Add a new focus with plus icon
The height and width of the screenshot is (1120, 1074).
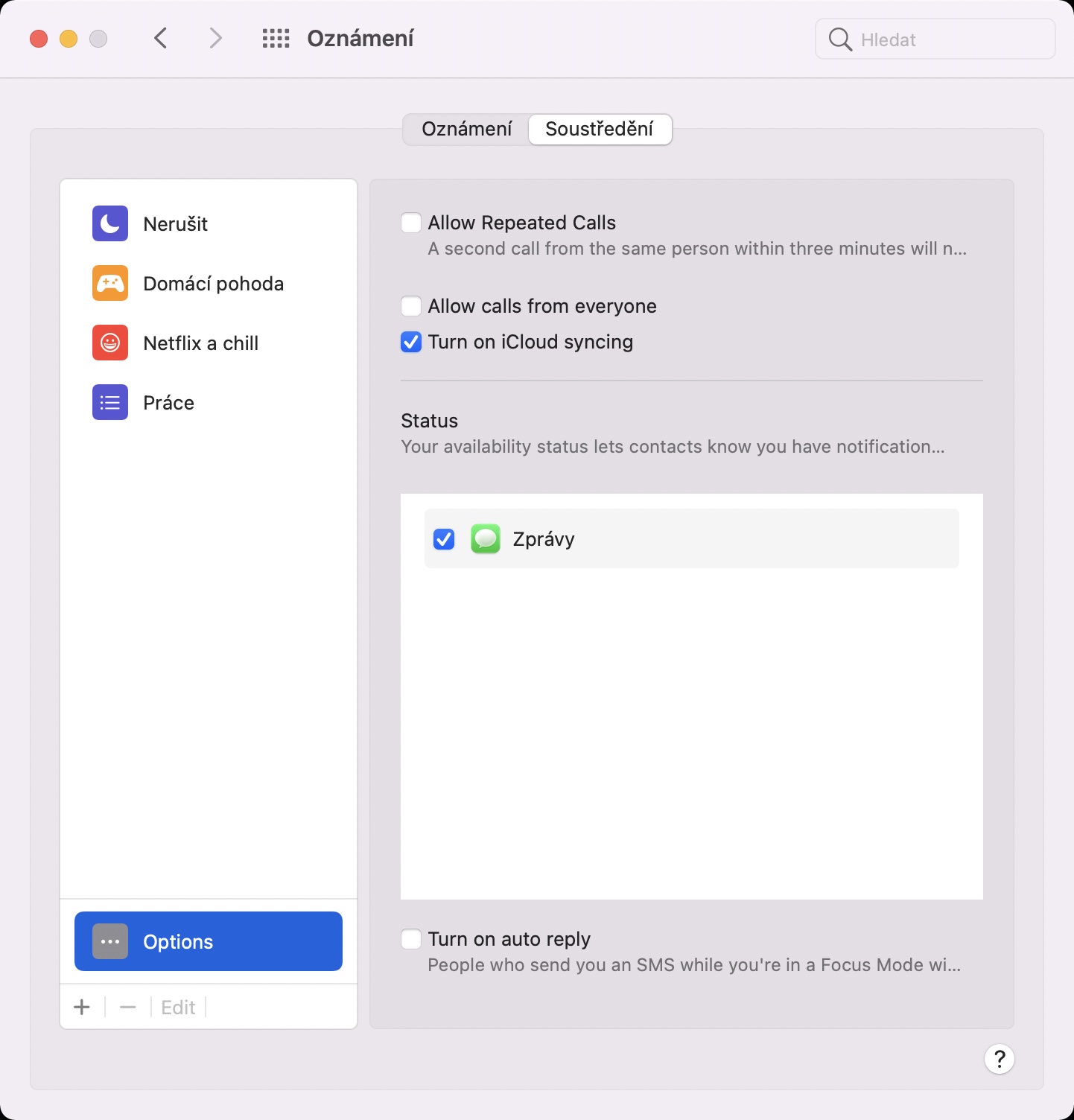pos(82,1007)
